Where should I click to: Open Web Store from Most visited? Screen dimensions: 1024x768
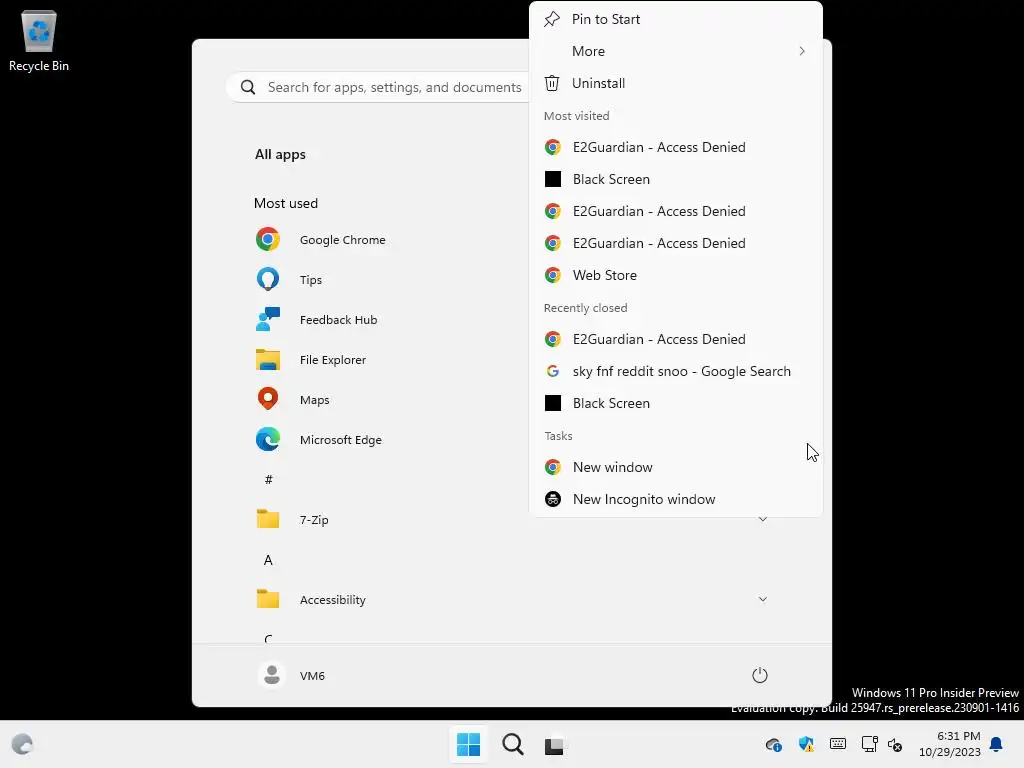(676, 275)
